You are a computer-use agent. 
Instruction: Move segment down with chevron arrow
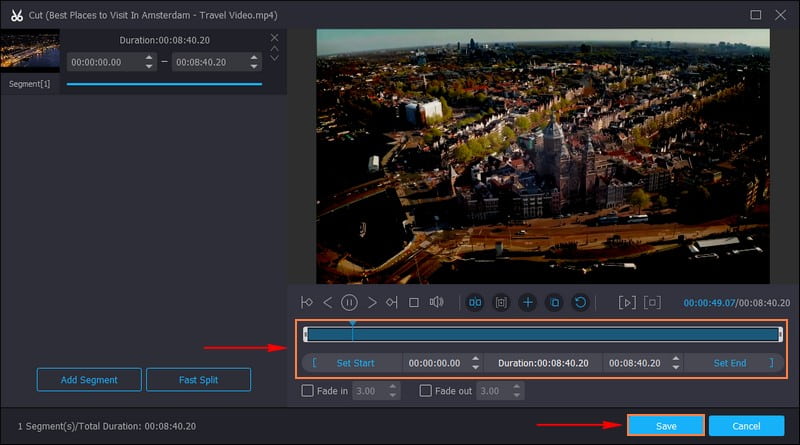click(x=275, y=58)
